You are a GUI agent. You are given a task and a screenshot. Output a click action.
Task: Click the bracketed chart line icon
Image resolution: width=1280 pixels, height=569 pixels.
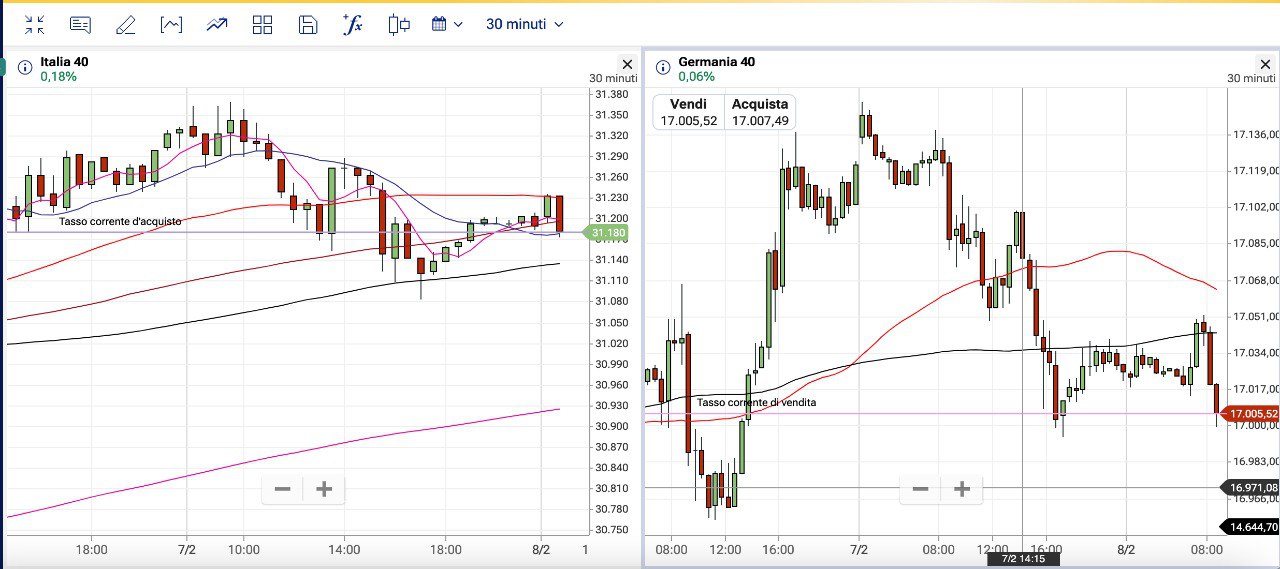pyautogui.click(x=171, y=24)
